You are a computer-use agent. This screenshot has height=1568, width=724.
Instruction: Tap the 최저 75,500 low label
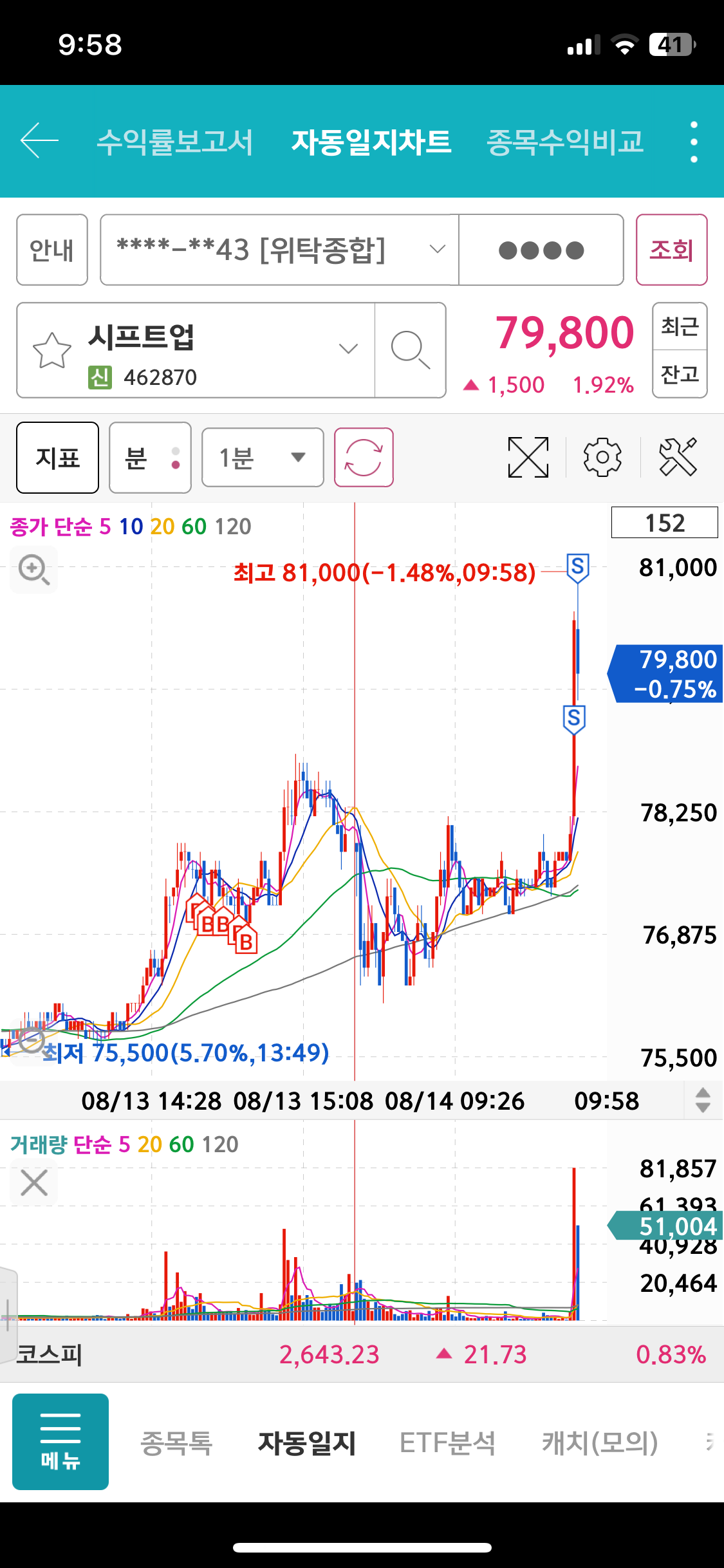(185, 1053)
